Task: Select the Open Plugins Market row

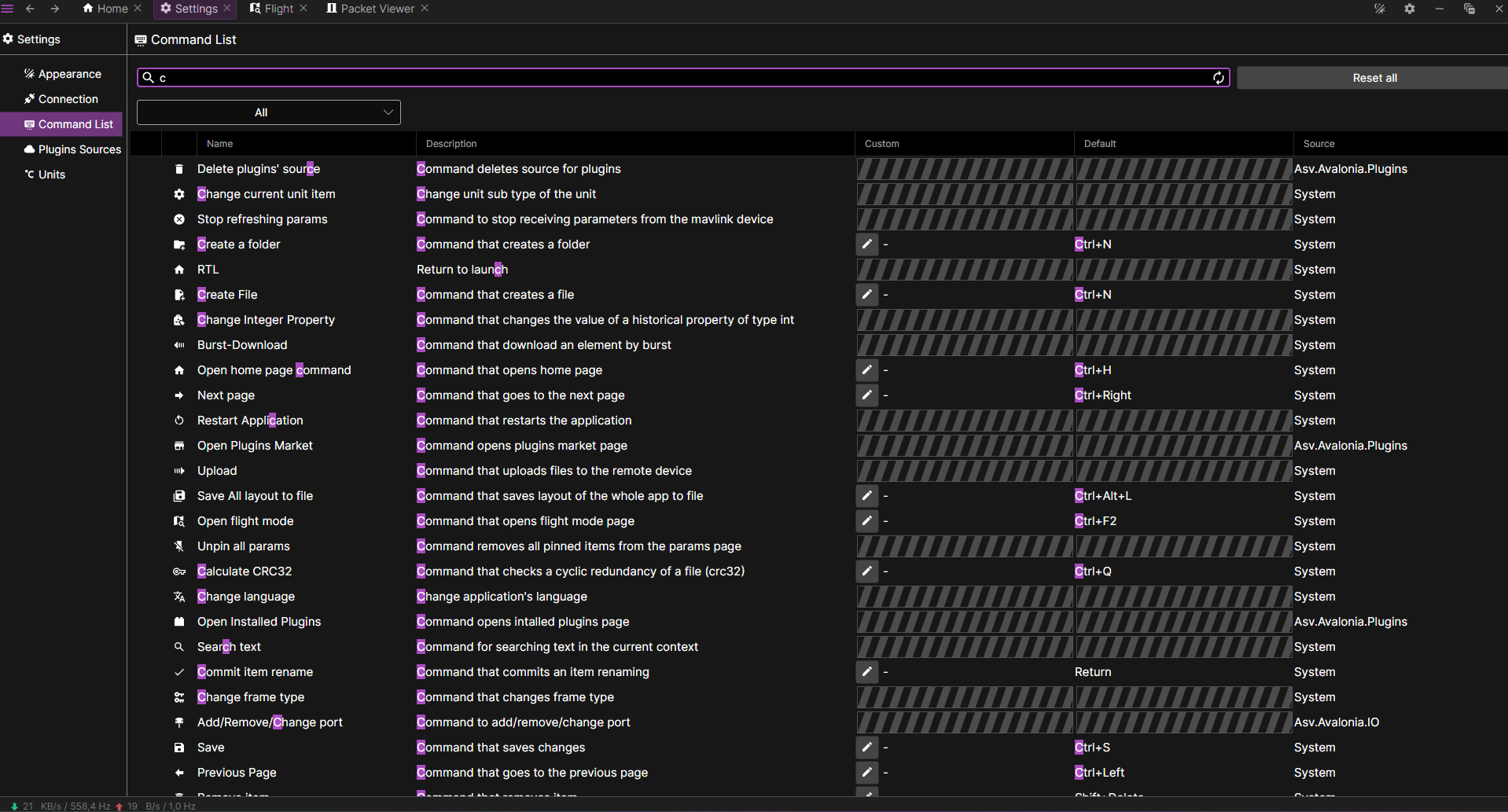Action: click(x=818, y=446)
